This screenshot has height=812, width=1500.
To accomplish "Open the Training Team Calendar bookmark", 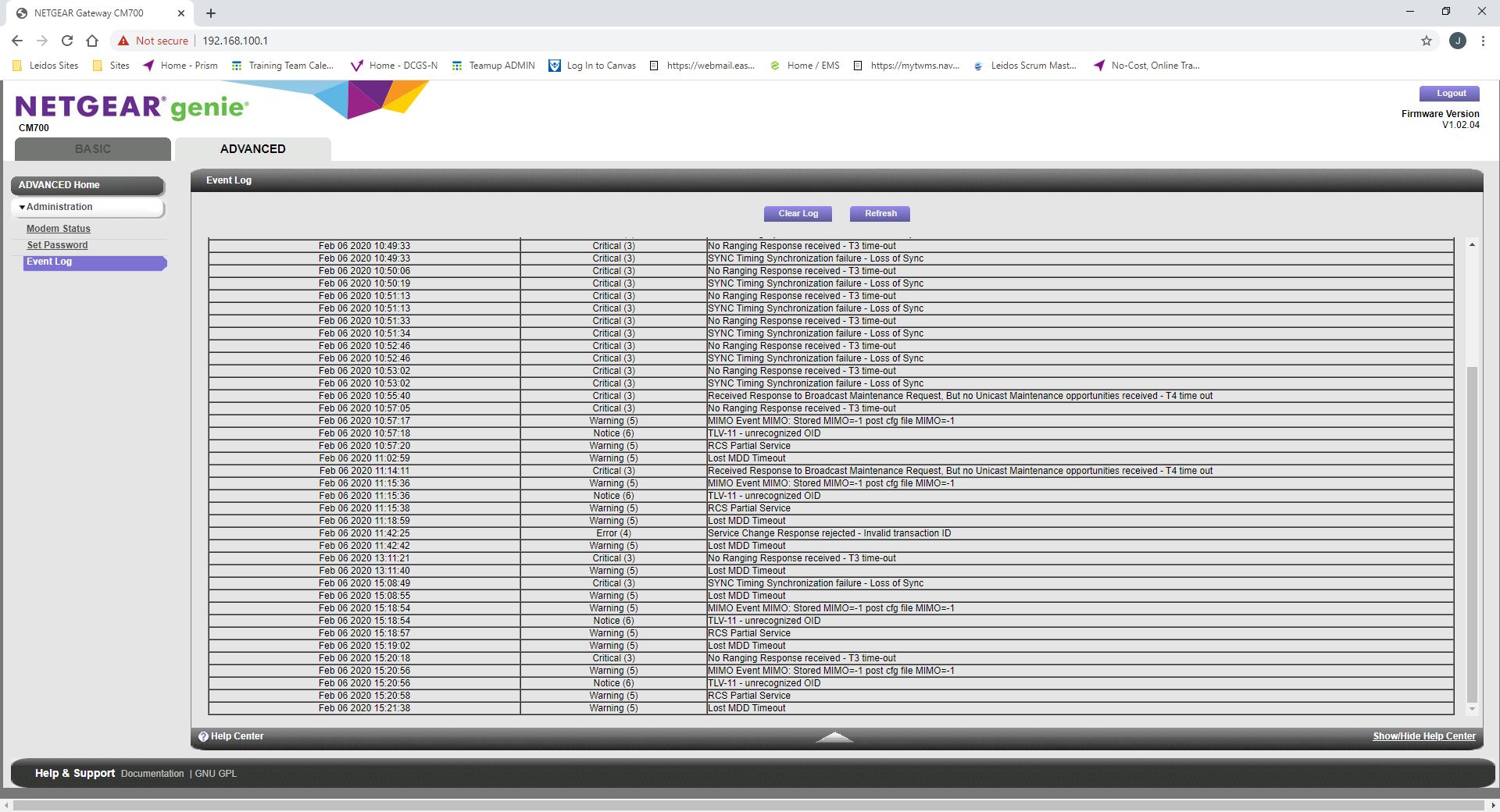I will point(282,66).
